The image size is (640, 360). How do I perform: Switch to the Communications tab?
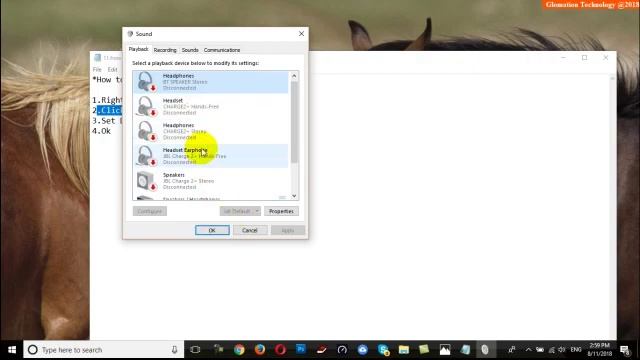pos(222,50)
